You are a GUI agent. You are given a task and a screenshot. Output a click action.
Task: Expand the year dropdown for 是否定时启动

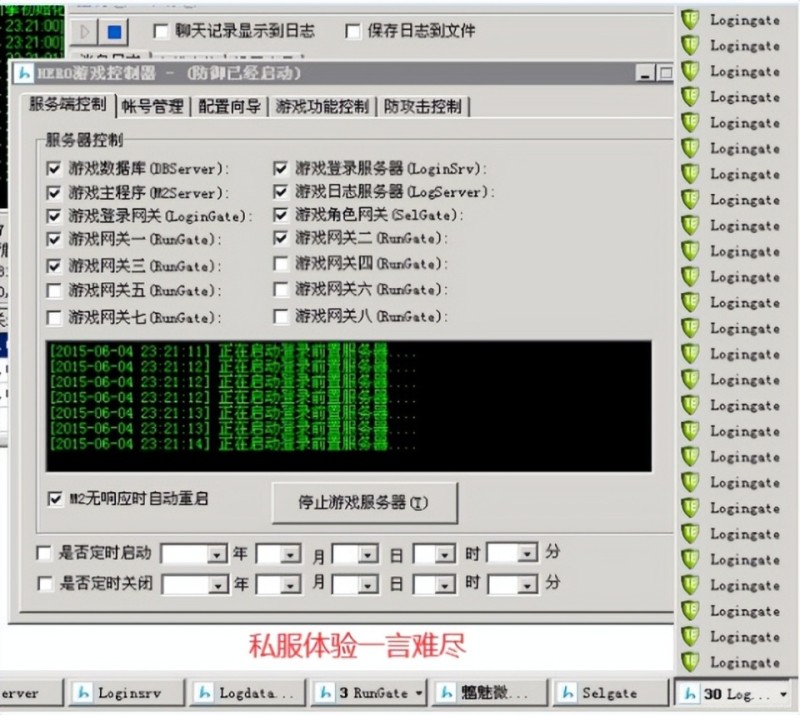click(216, 553)
